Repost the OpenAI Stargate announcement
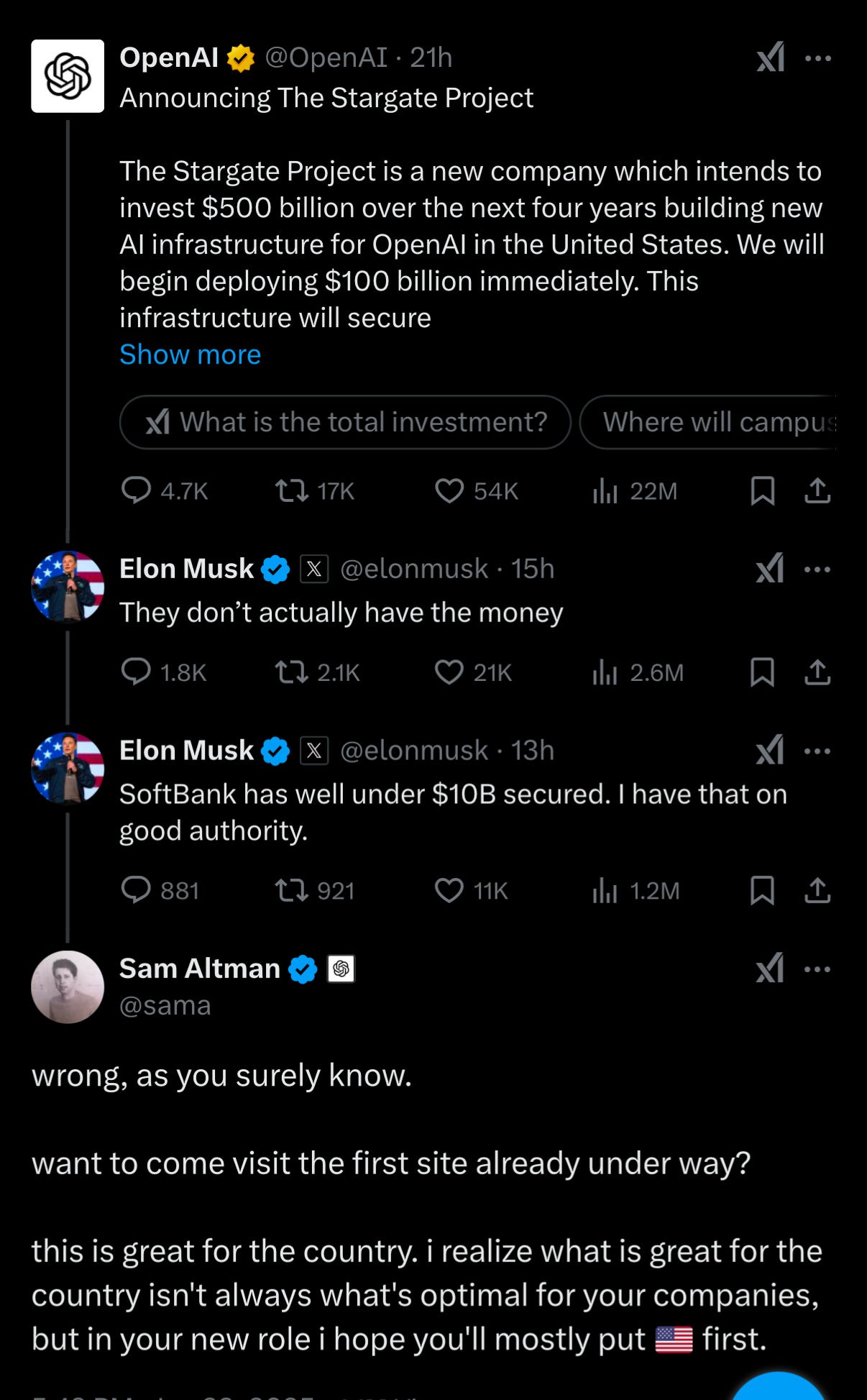This screenshot has width=867, height=1400. coord(315,491)
